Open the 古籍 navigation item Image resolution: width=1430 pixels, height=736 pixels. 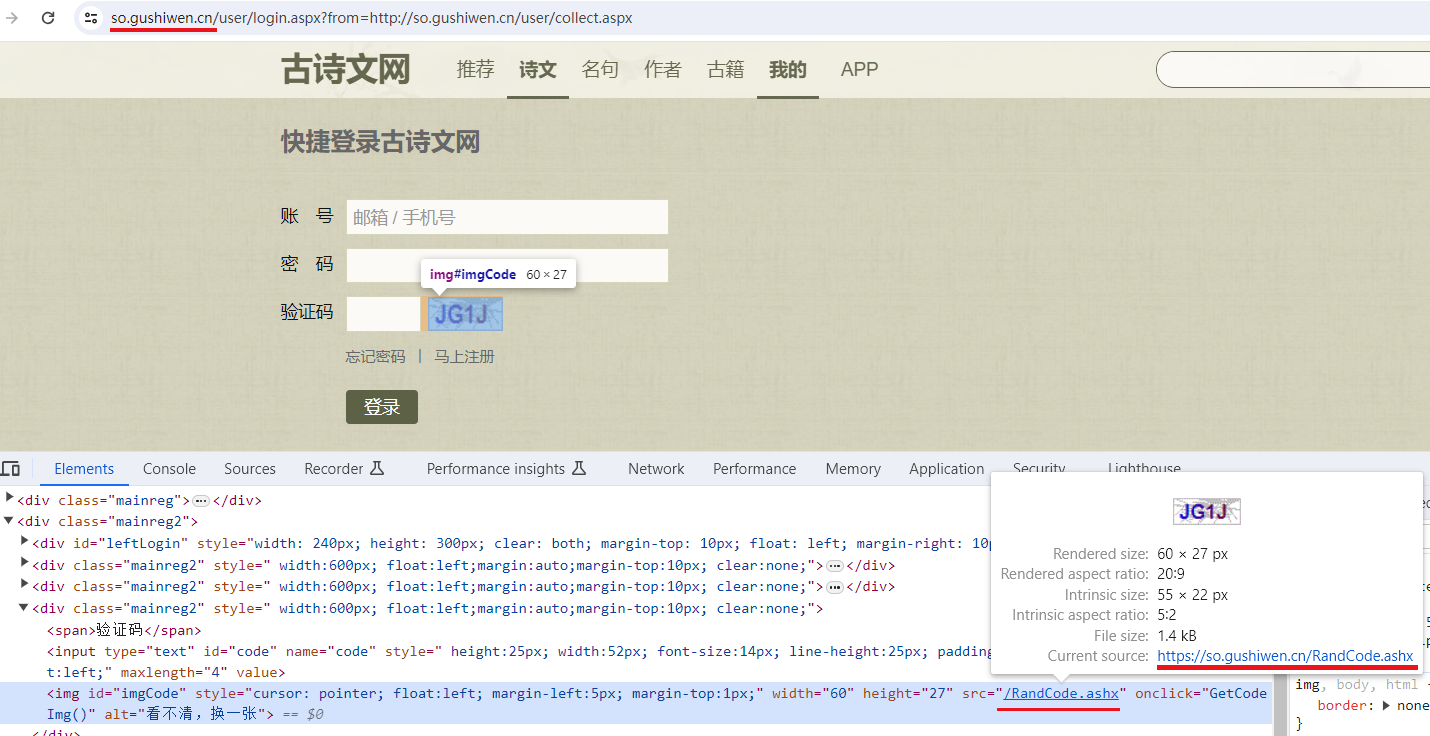[x=726, y=69]
